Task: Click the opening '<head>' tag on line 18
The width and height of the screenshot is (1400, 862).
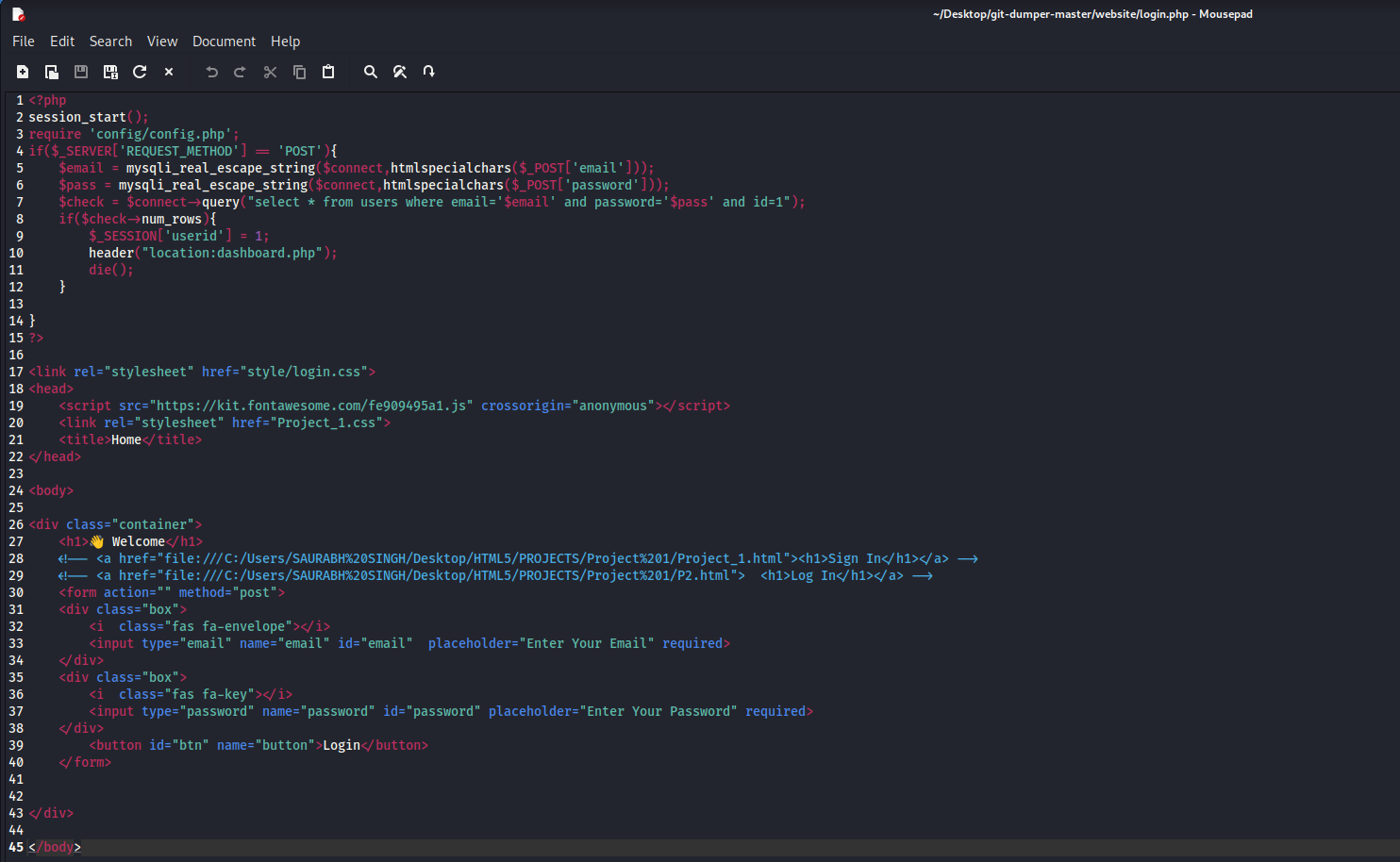Action: [51, 389]
